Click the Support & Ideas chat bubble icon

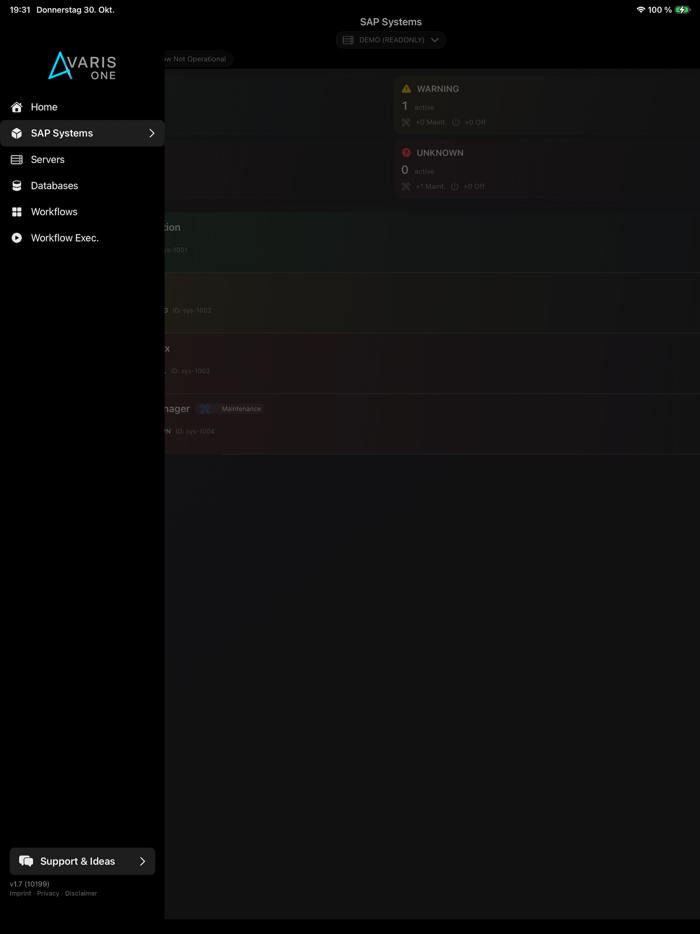click(26, 861)
